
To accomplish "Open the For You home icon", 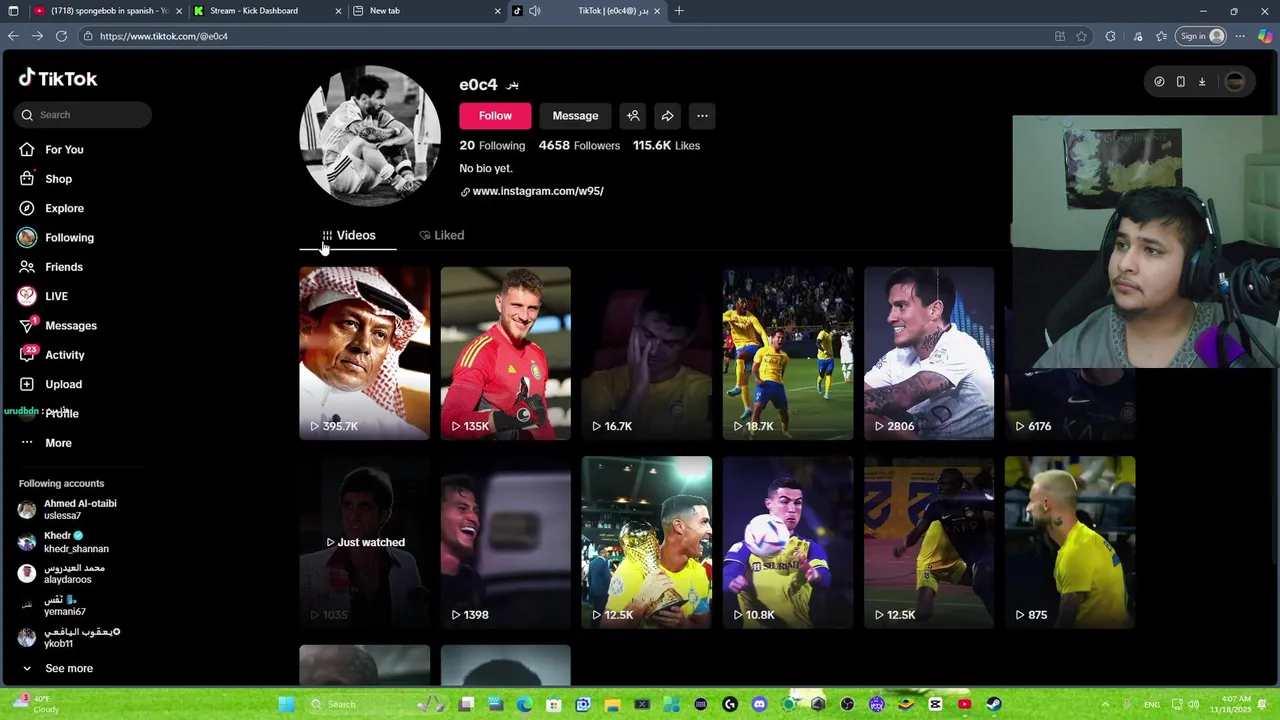I will tap(27, 149).
